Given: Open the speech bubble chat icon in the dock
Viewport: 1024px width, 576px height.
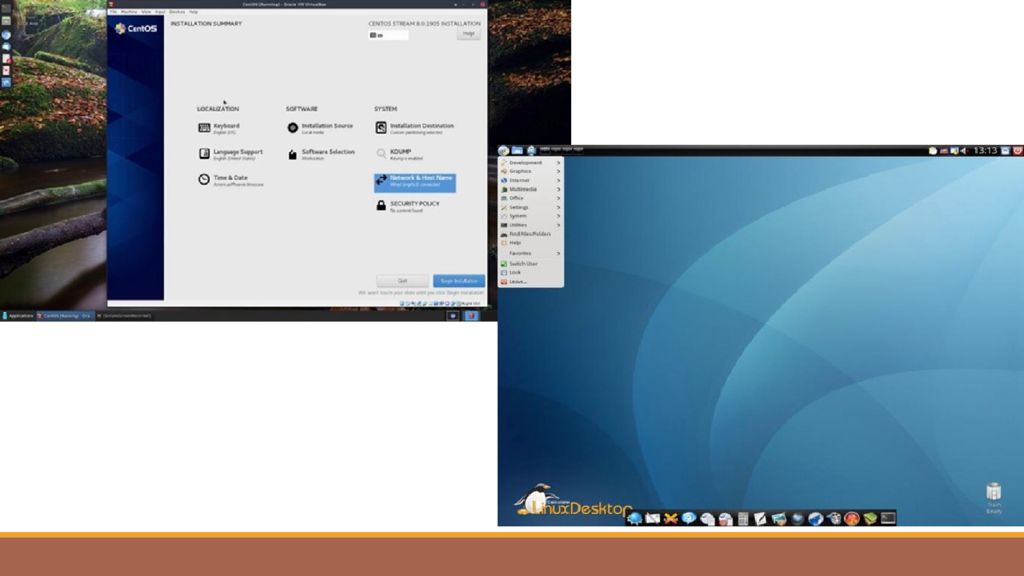Looking at the screenshot, I should coord(689,519).
